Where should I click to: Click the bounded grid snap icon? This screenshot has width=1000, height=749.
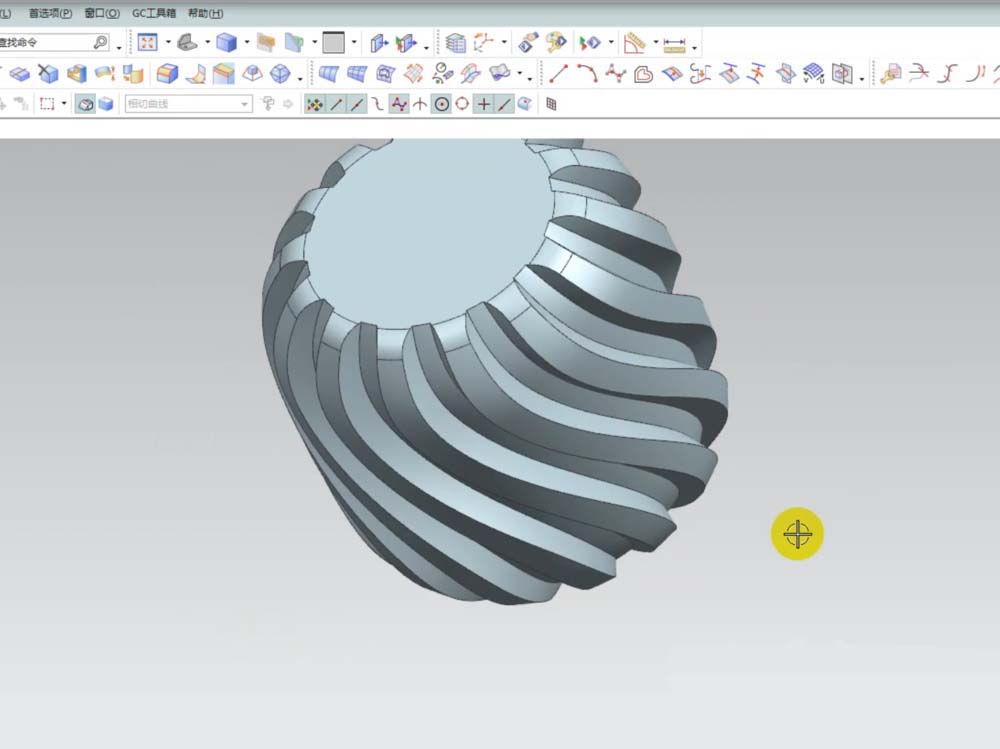click(552, 104)
